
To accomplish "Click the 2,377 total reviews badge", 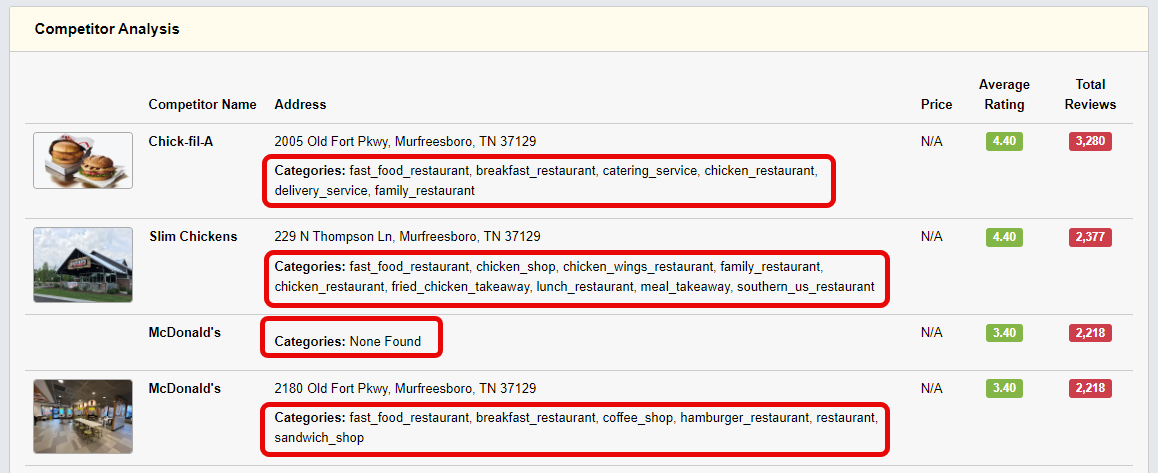I will (1090, 237).
